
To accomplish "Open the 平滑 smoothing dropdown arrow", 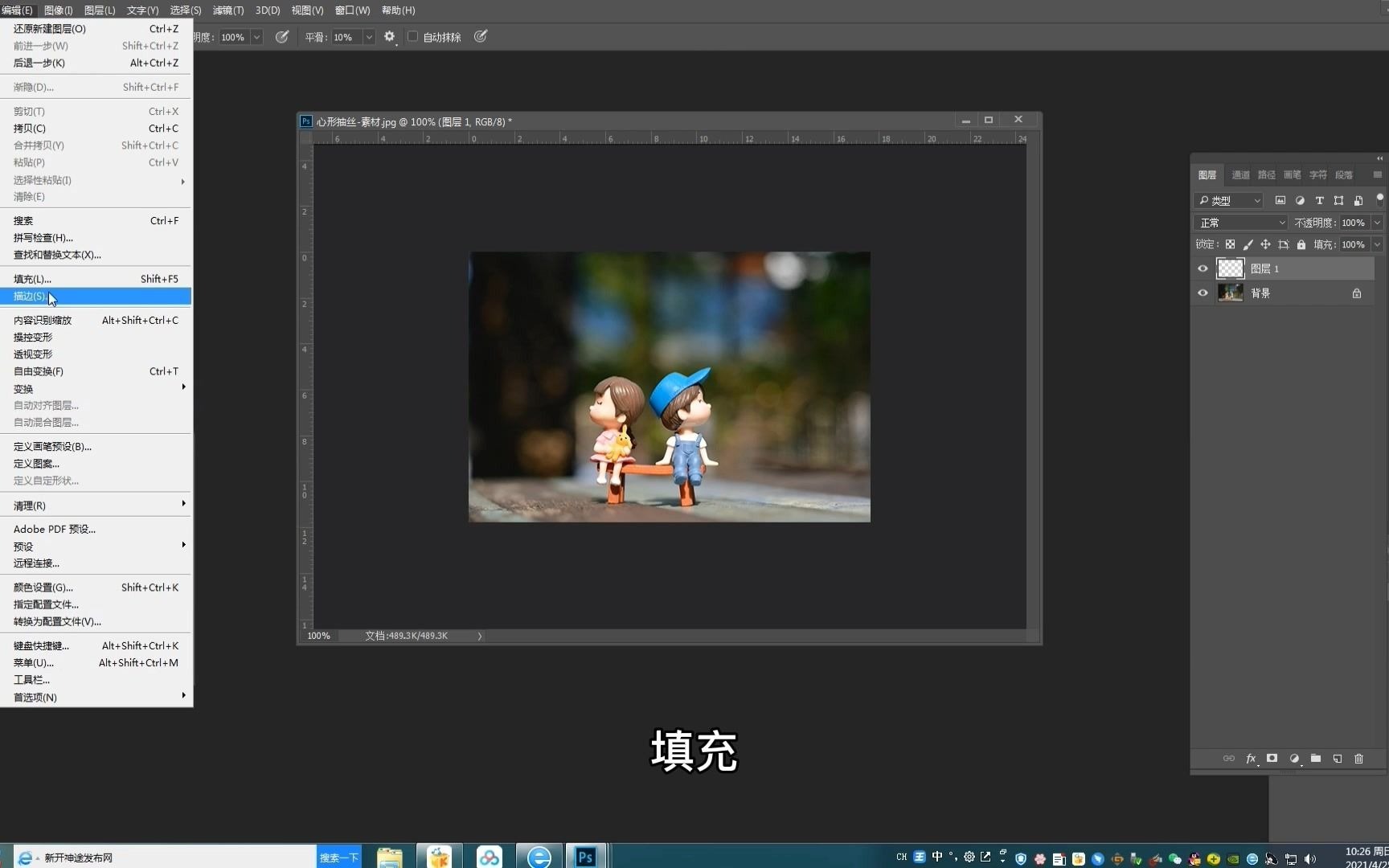I will pos(369,37).
